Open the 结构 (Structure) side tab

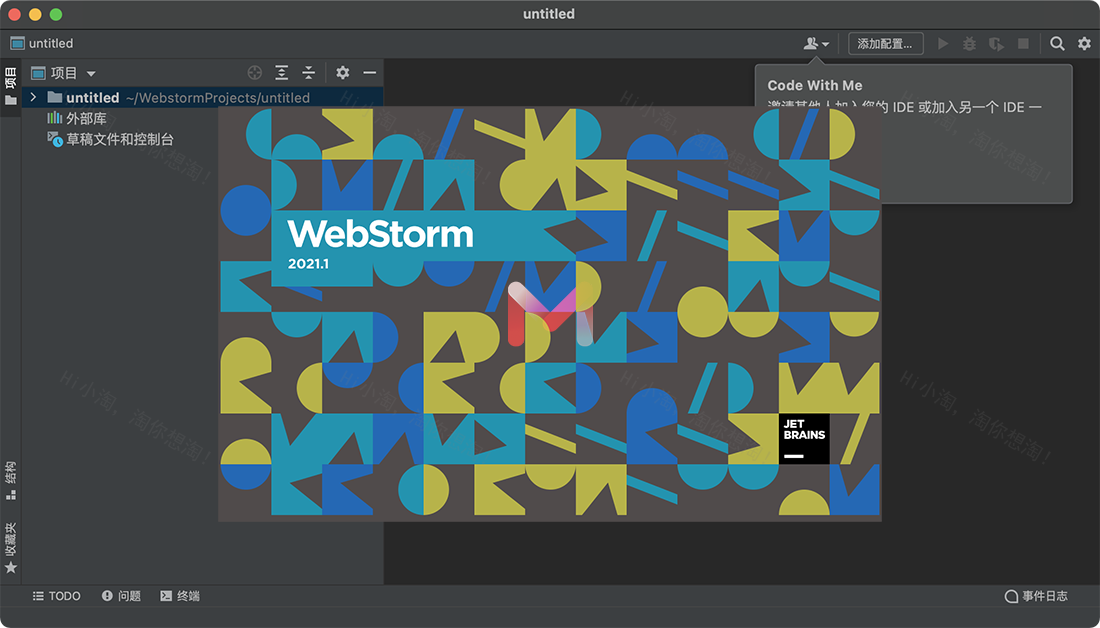(11, 481)
